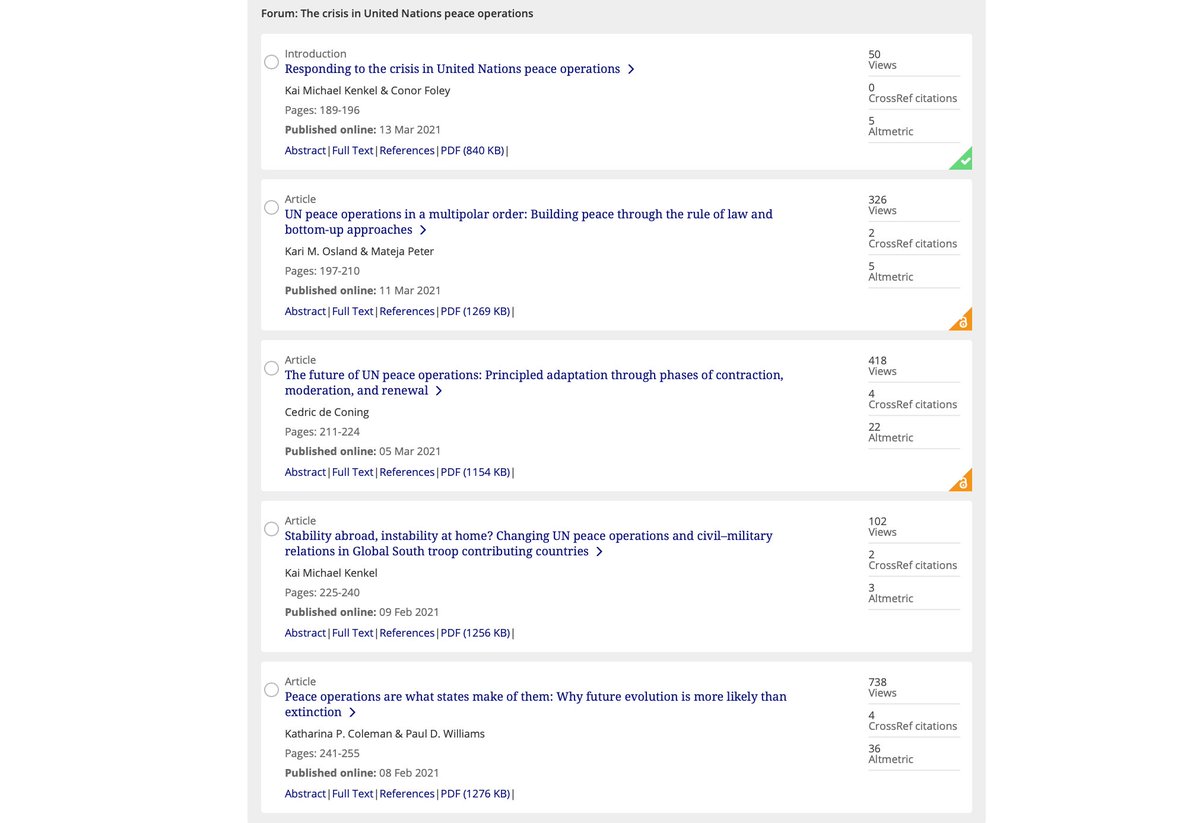This screenshot has width=1200, height=823.
Task: Click '50 Views' metric on Introduction card
Action: pyautogui.click(x=883, y=60)
